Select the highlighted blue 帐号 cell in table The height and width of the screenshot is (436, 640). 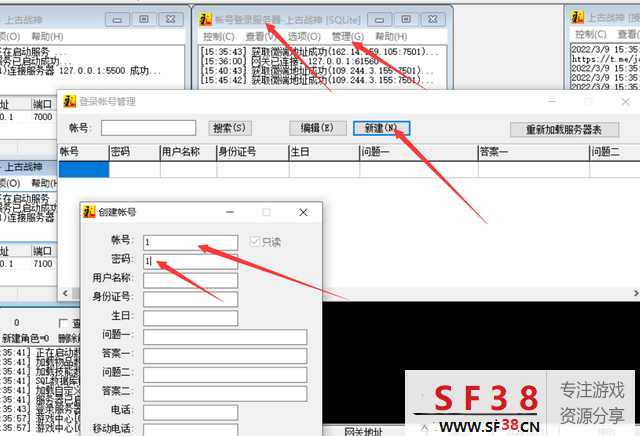coord(84,169)
